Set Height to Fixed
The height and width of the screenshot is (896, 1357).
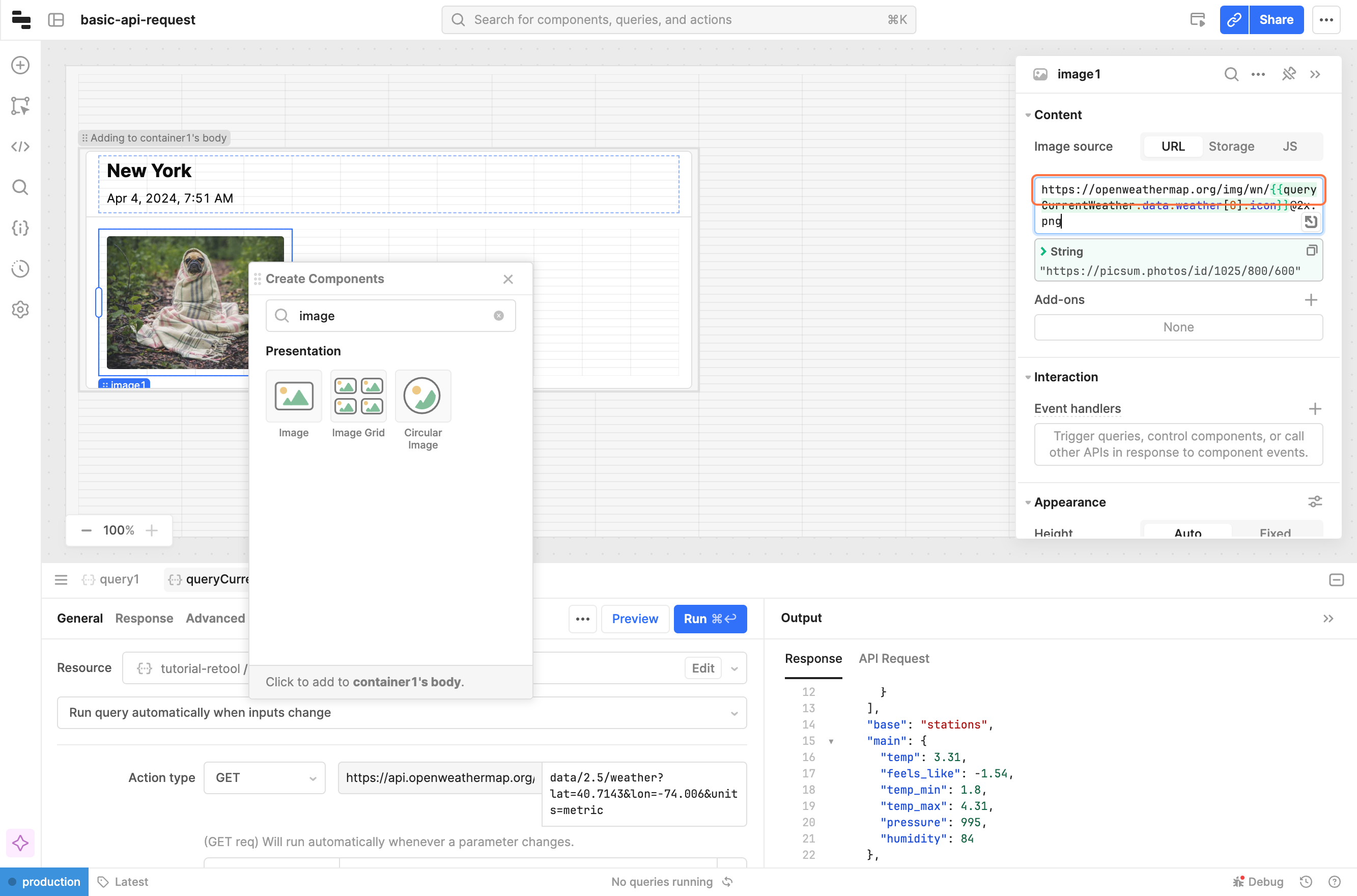click(1275, 532)
